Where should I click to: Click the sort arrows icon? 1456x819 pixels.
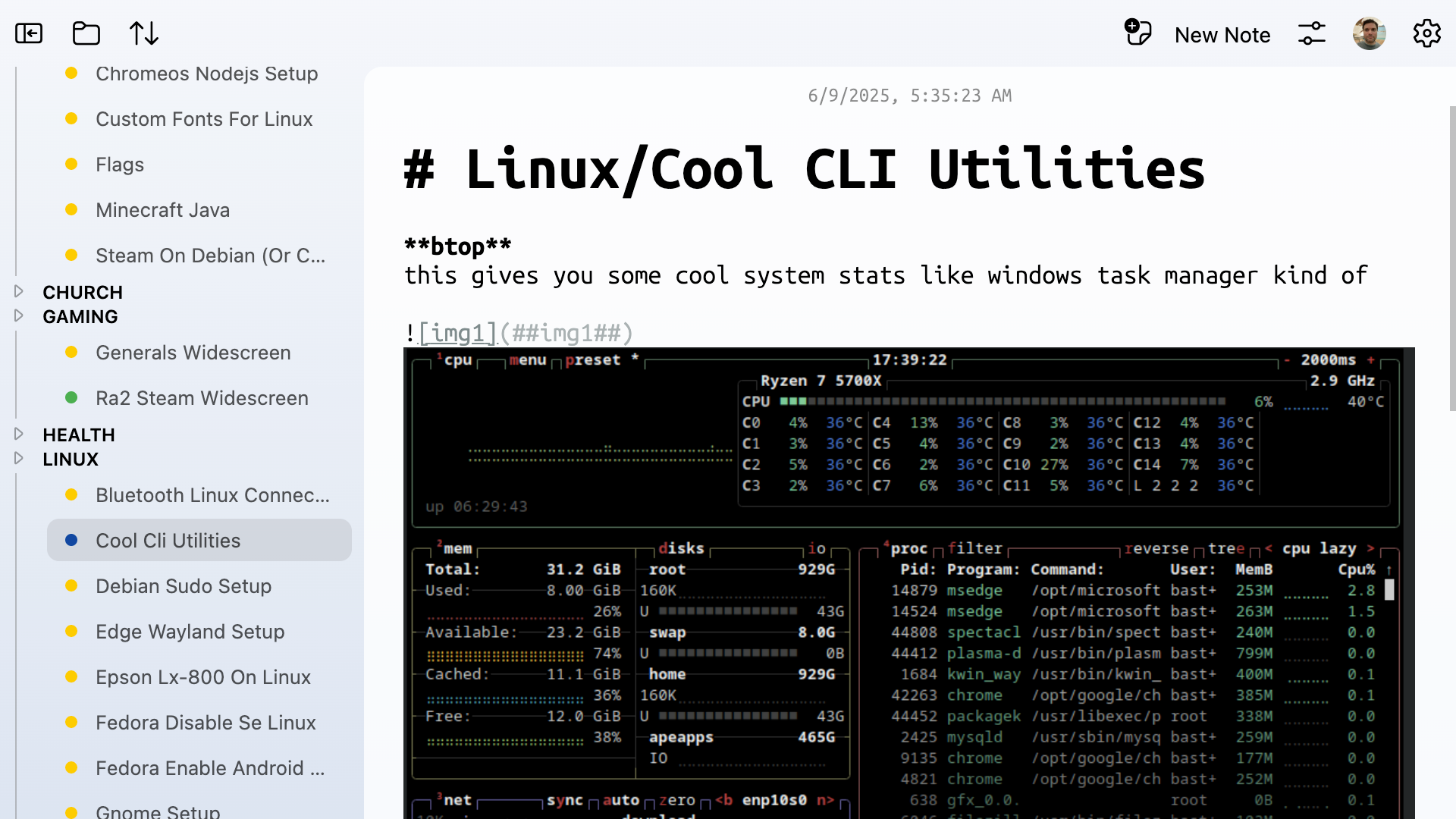[x=144, y=33]
